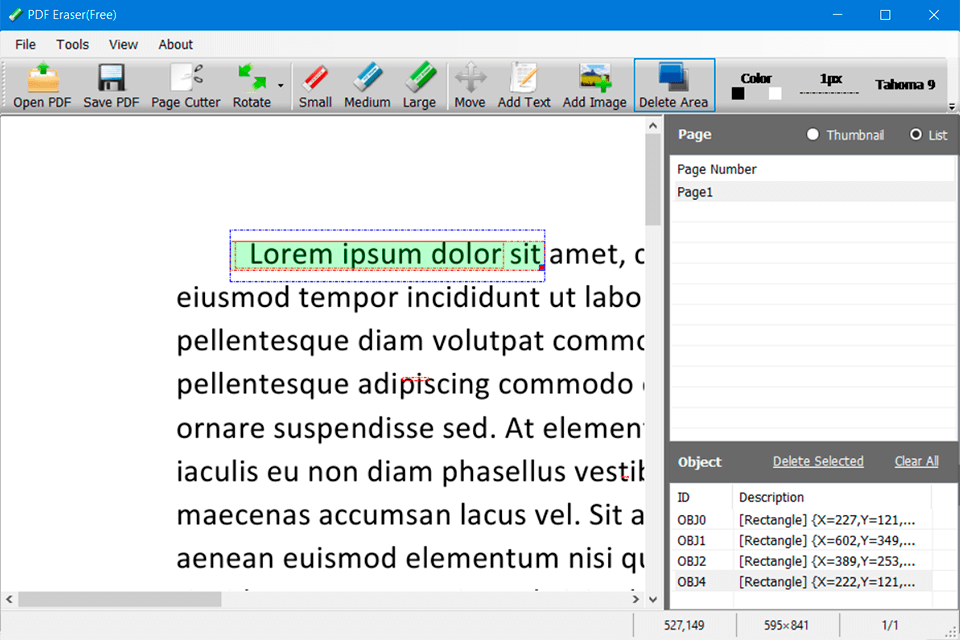Open the Tools menu

tap(72, 45)
